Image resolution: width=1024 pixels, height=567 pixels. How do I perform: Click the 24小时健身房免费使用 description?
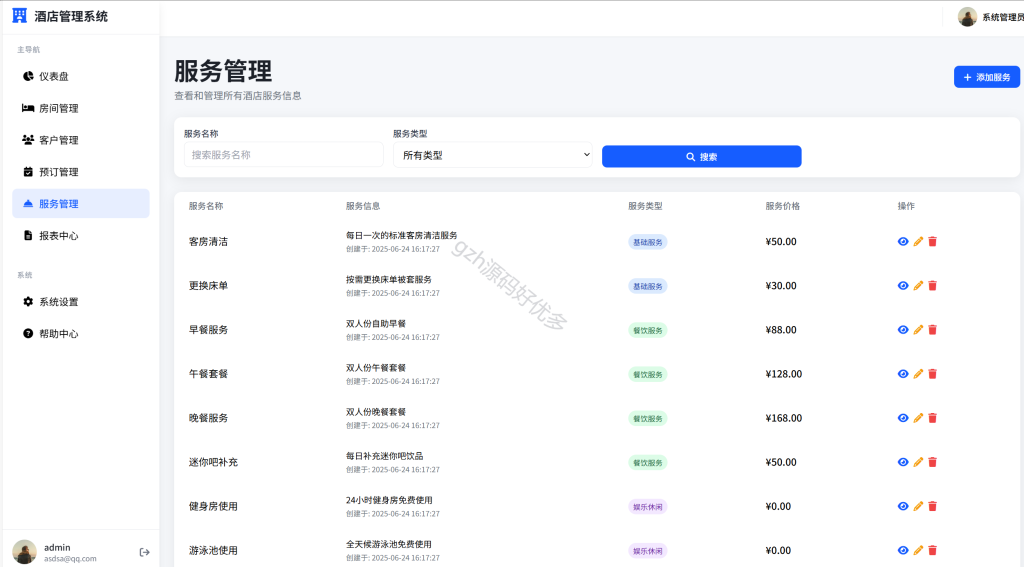(x=389, y=500)
